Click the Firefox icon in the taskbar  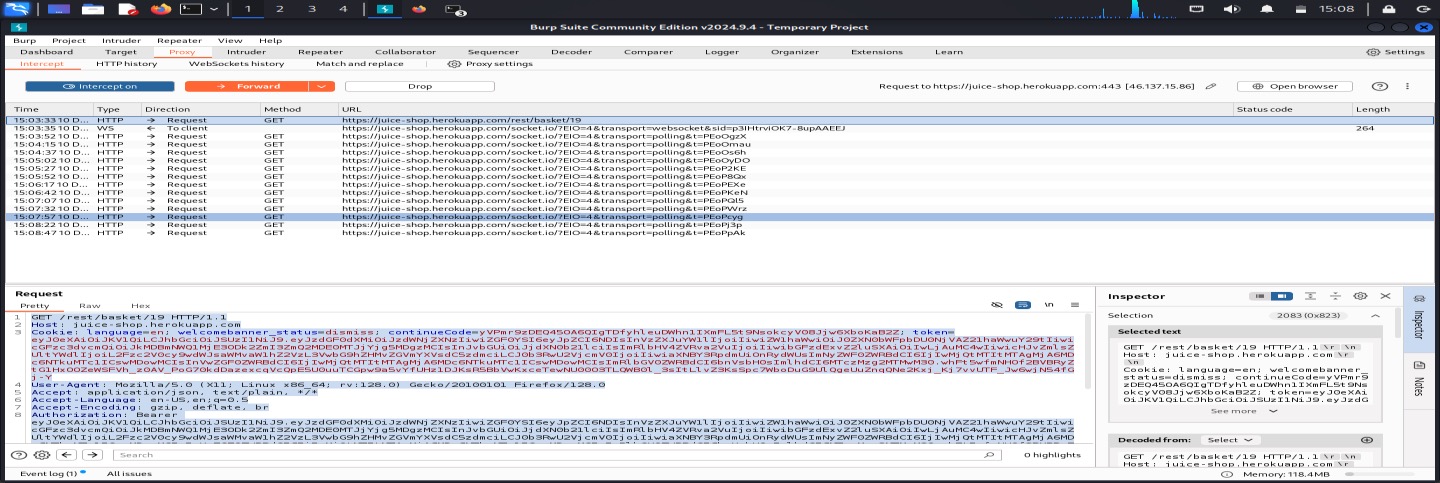pos(160,9)
